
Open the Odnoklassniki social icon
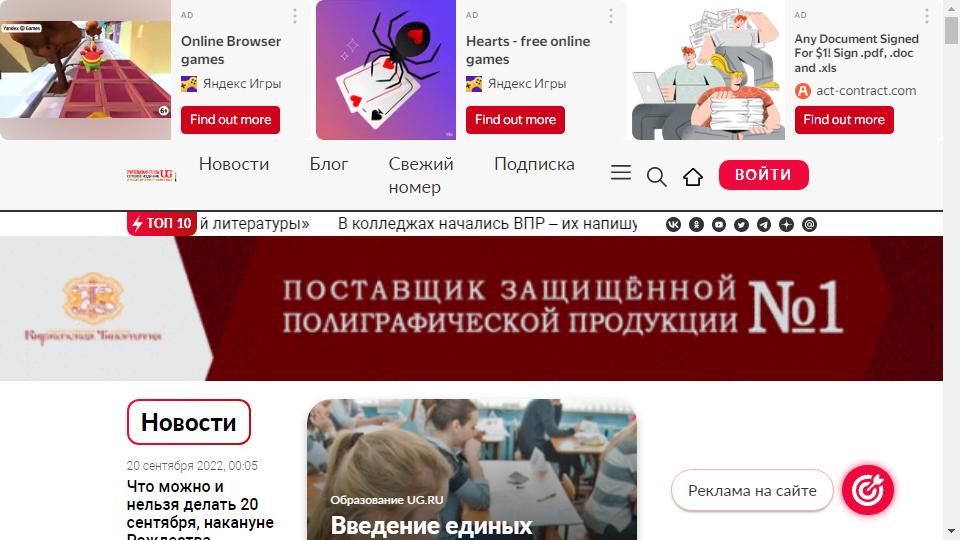[x=696, y=225]
